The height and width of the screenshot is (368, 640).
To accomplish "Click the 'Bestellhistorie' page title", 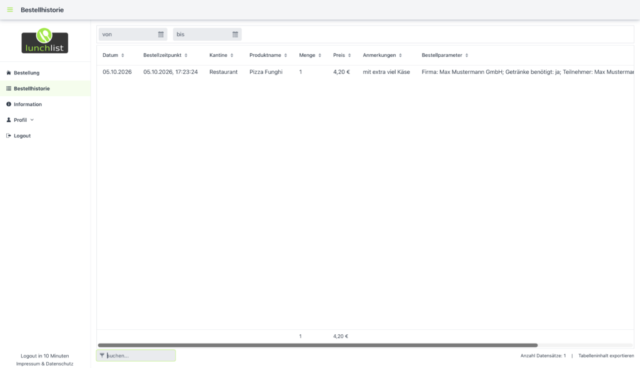I will click(42, 10).
